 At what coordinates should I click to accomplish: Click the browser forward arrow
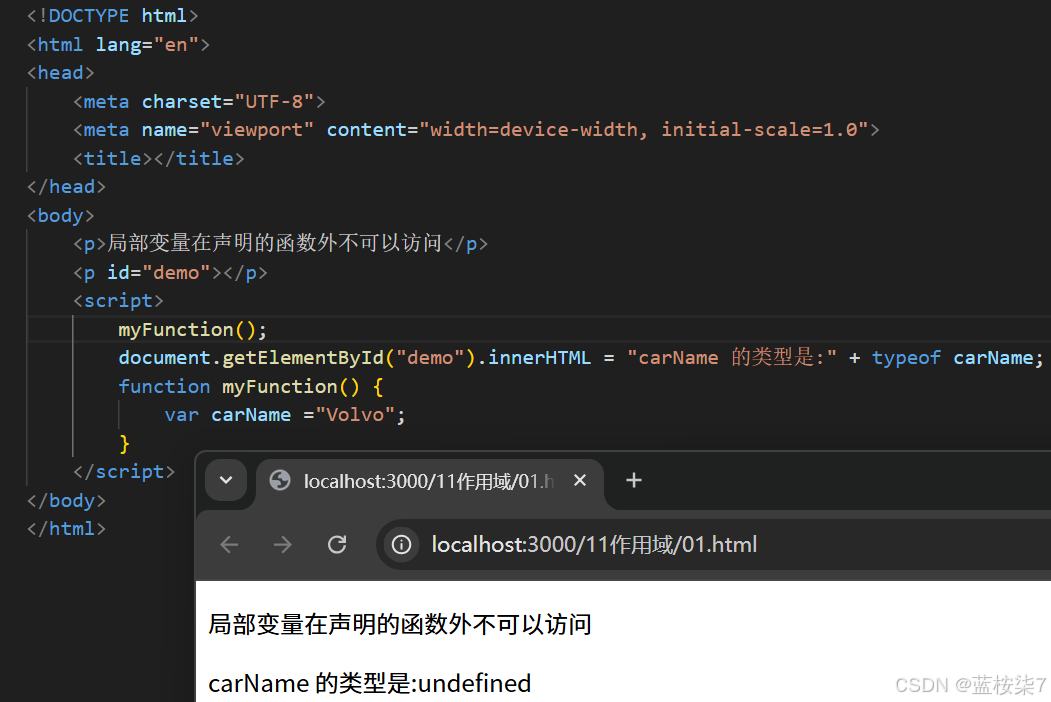tap(283, 544)
